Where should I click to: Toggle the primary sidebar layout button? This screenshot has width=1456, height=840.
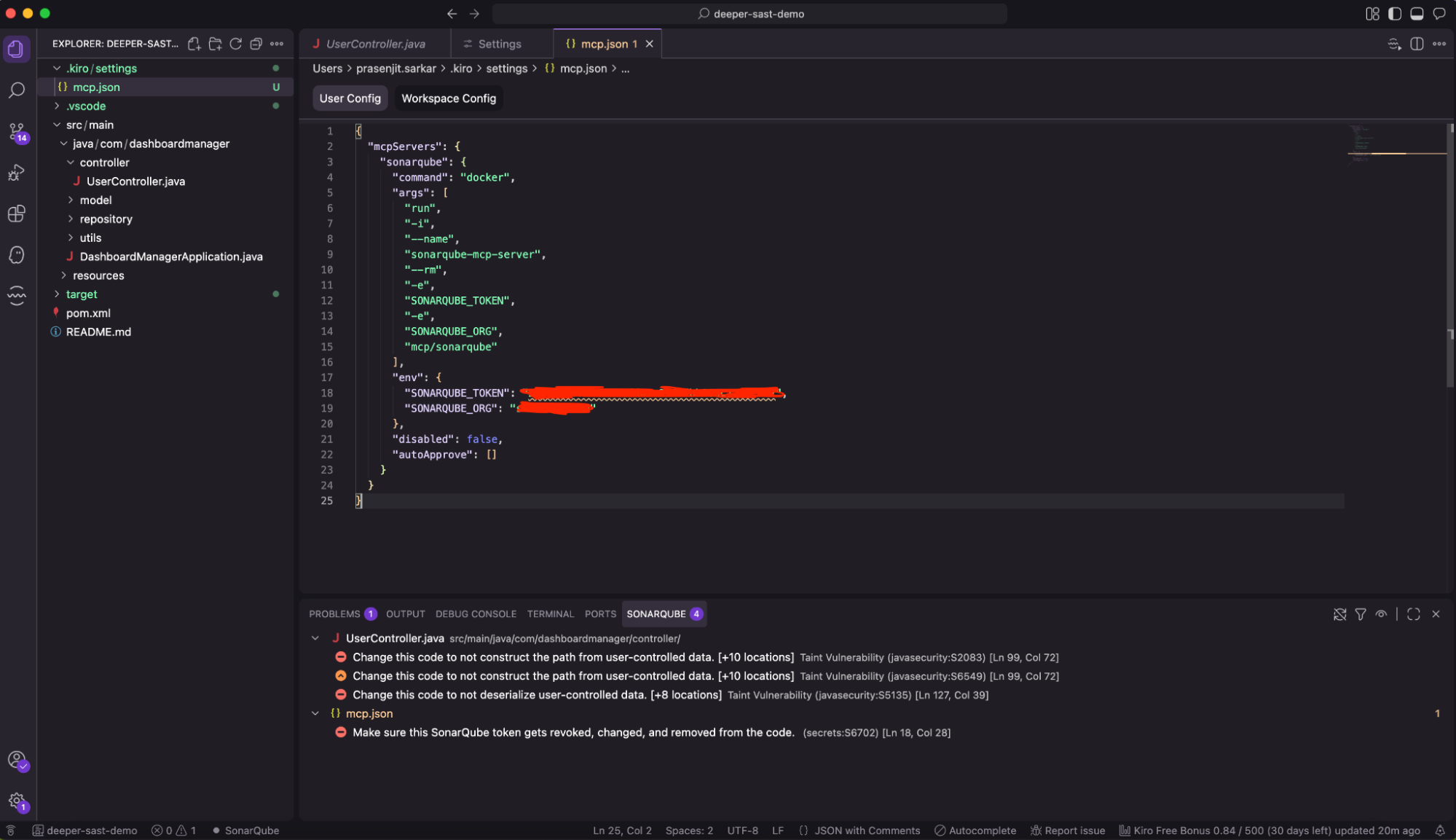tap(1394, 14)
